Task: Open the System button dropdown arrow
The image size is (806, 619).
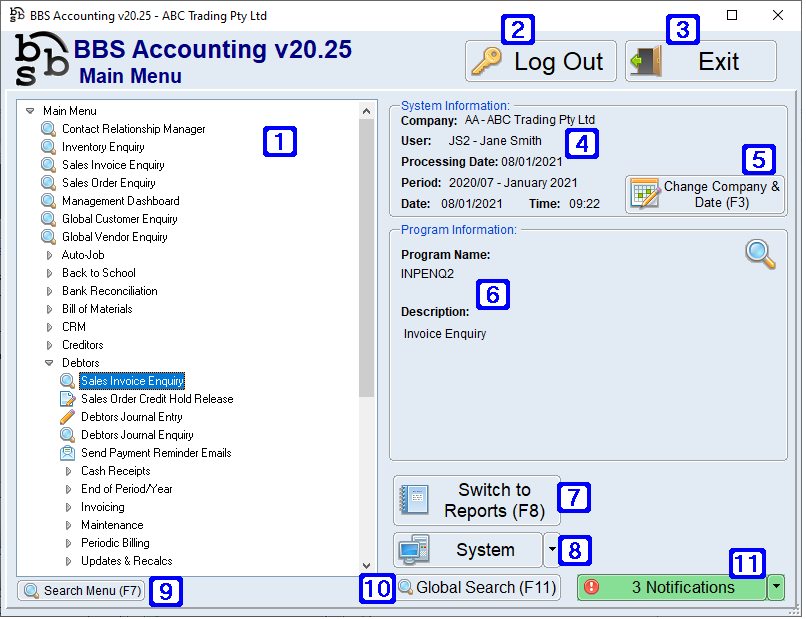Action: pos(551,549)
